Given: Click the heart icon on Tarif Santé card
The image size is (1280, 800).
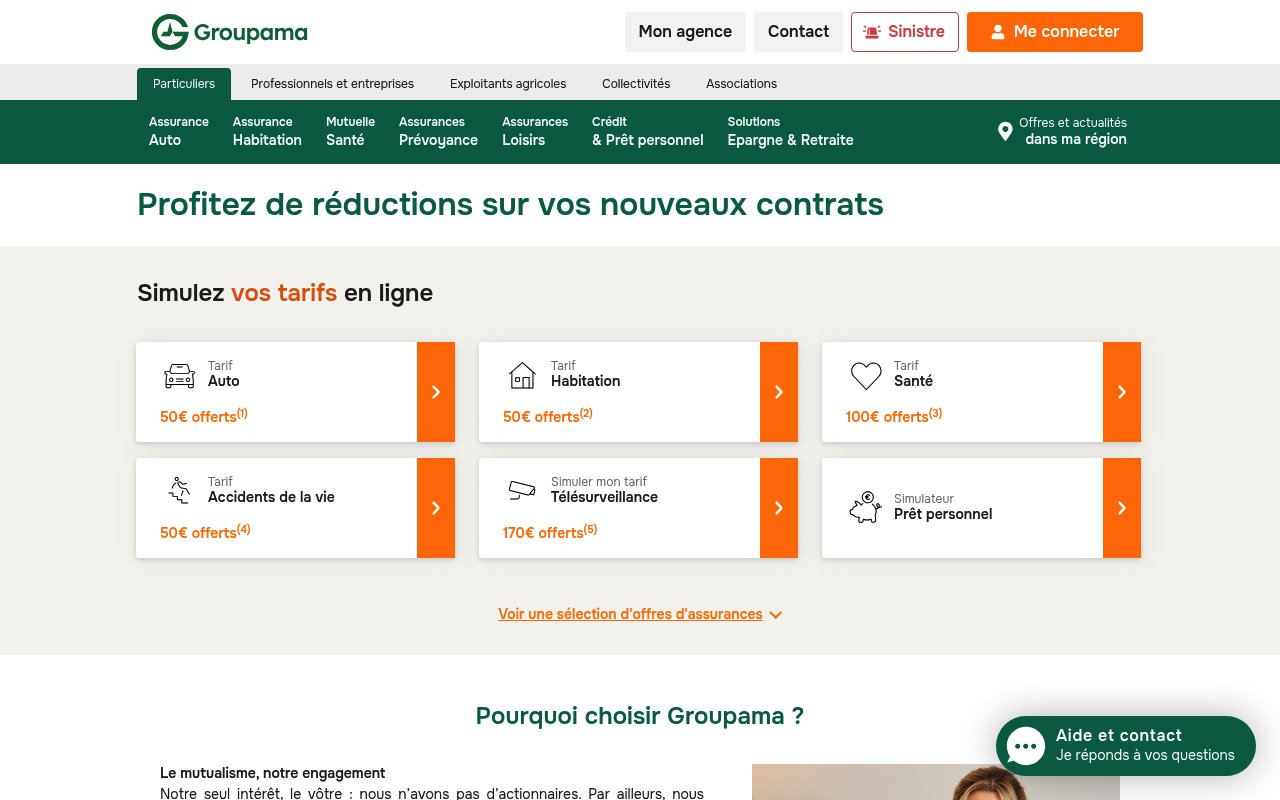Looking at the screenshot, I should coord(866,376).
